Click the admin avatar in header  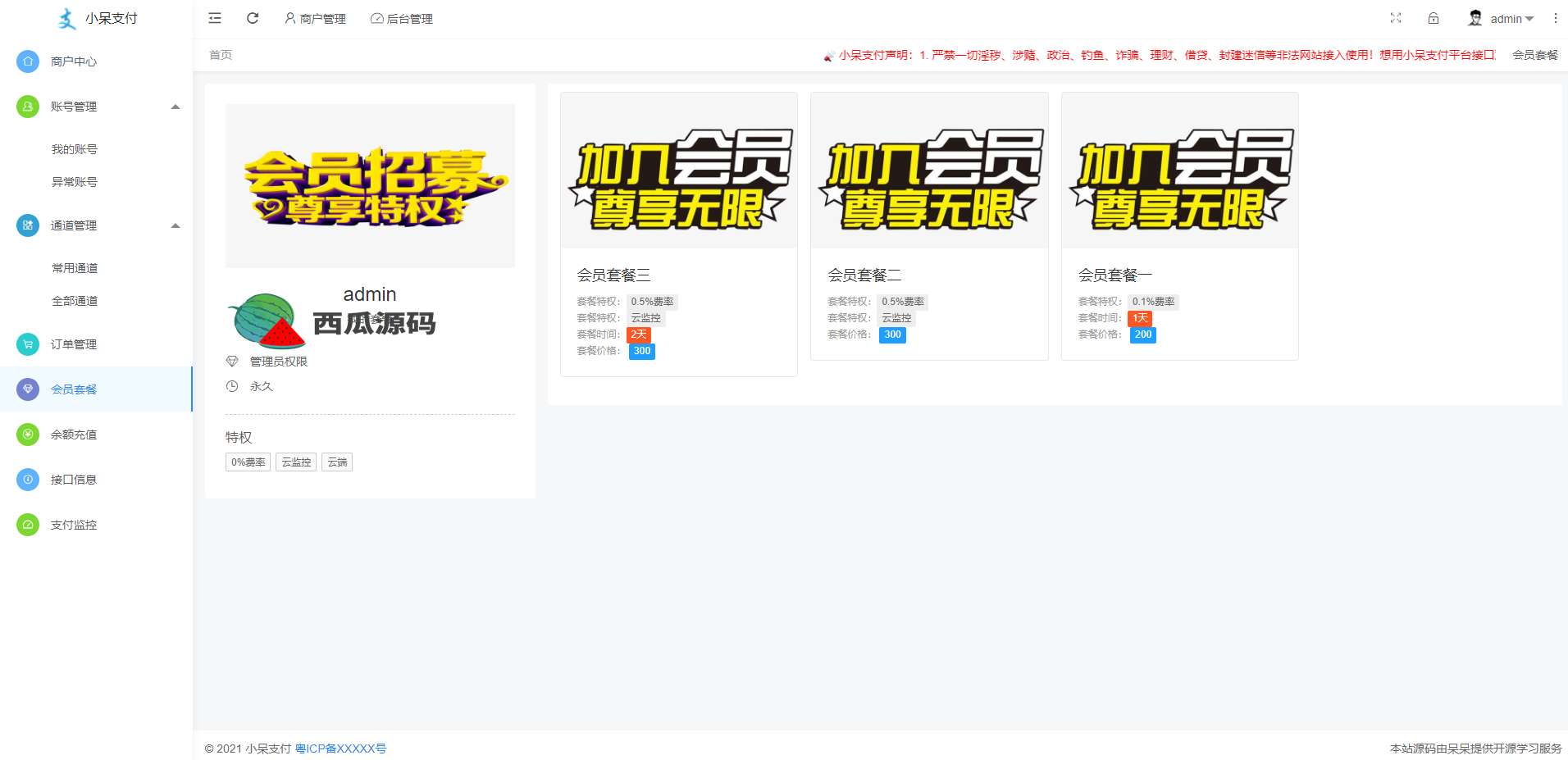click(x=1475, y=18)
